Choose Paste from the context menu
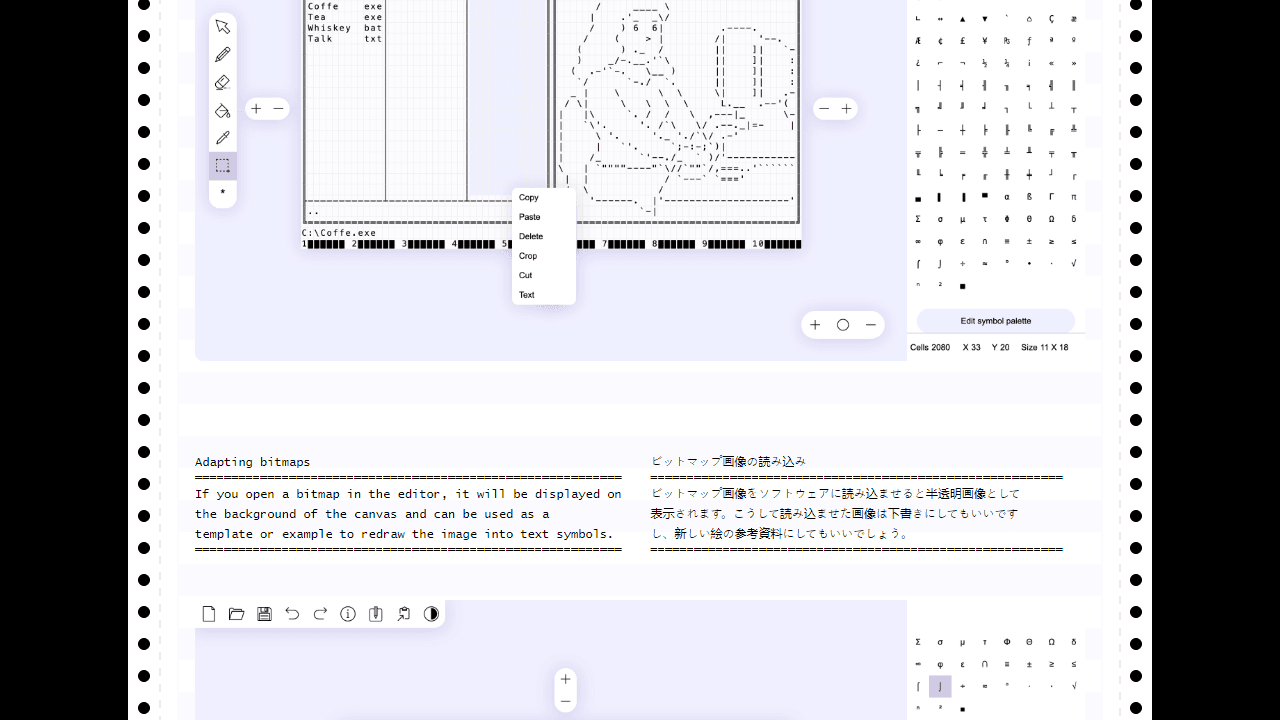Image resolution: width=1280 pixels, height=720 pixels. point(530,217)
